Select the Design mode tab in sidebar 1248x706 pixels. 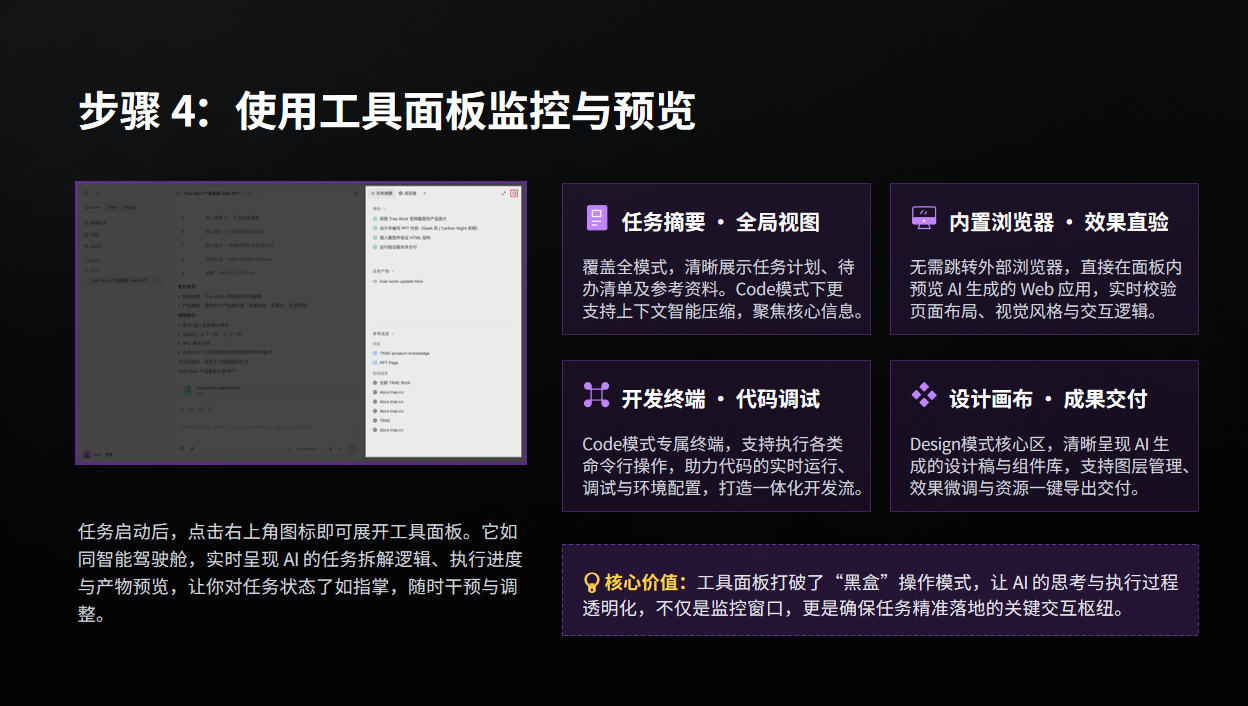coord(129,207)
